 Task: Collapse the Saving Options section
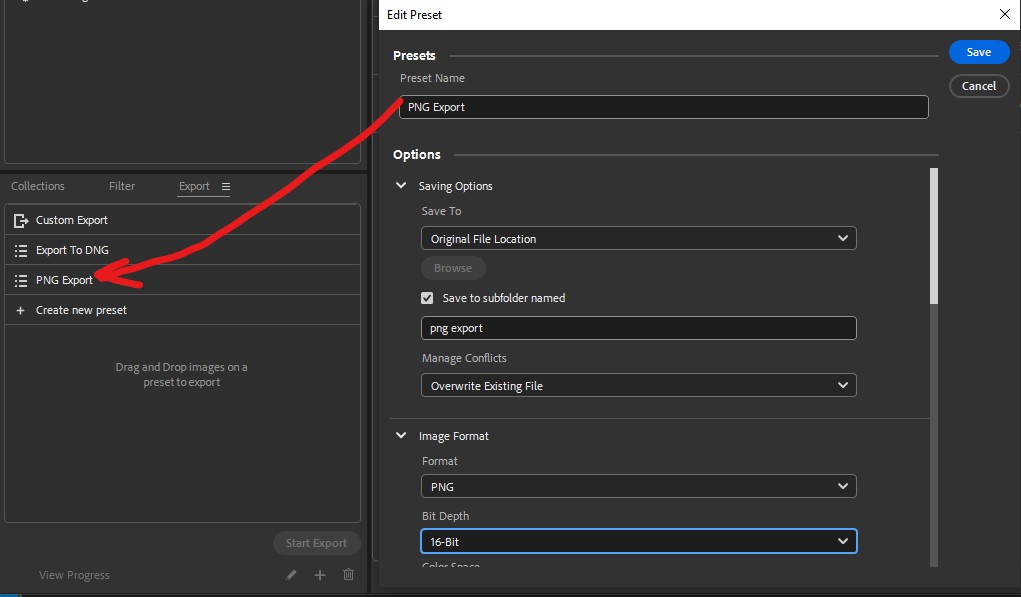point(400,185)
